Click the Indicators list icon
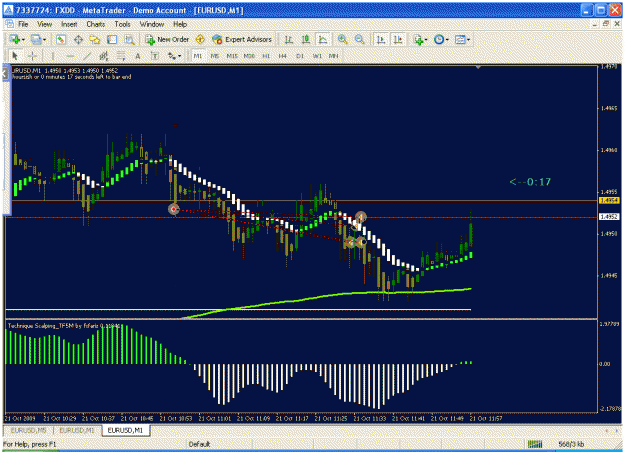This screenshot has height=452, width=625. [x=418, y=39]
